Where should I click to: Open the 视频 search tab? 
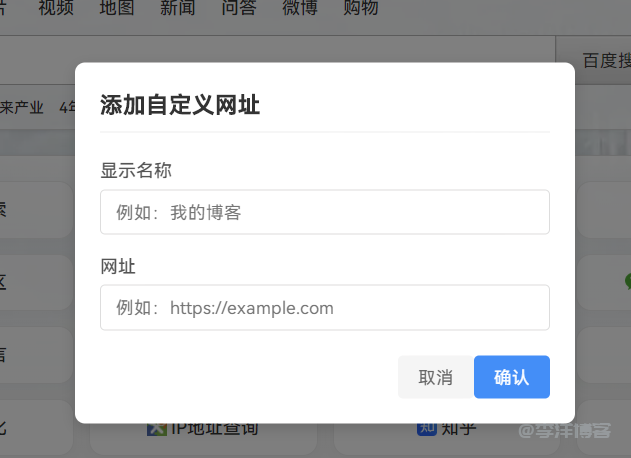pyautogui.click(x=56, y=7)
